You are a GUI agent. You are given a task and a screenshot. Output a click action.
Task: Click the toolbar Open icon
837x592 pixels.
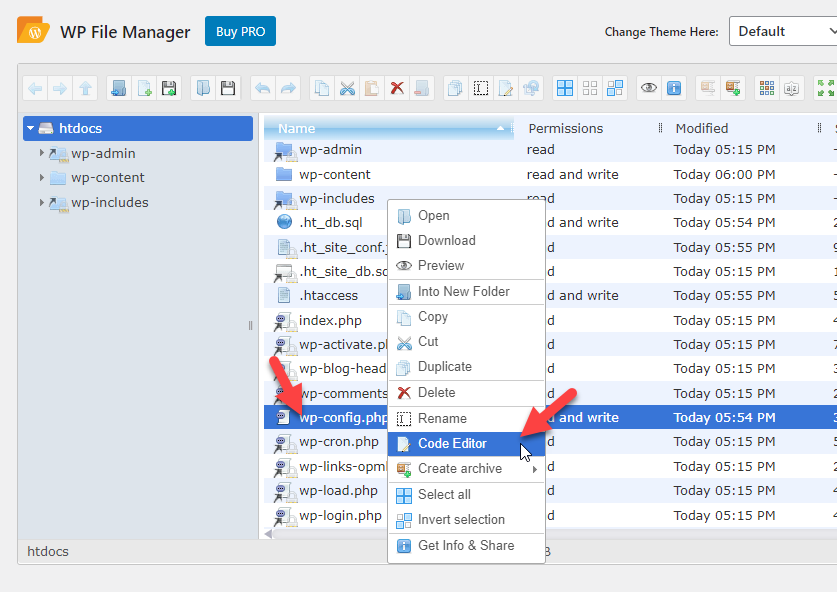(x=203, y=88)
